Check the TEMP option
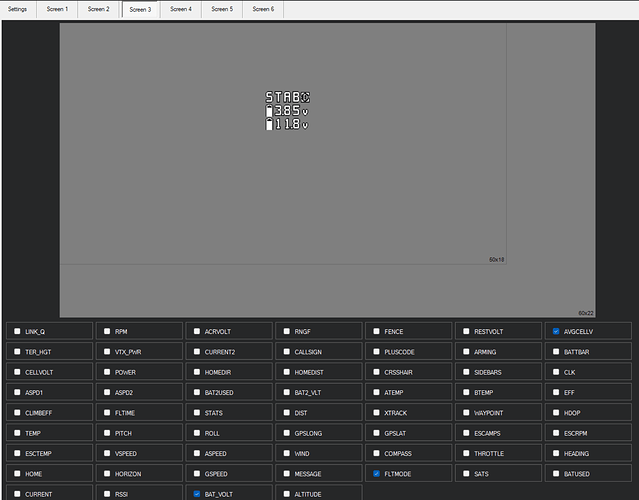Viewport: 639px width, 500px height. (17, 433)
